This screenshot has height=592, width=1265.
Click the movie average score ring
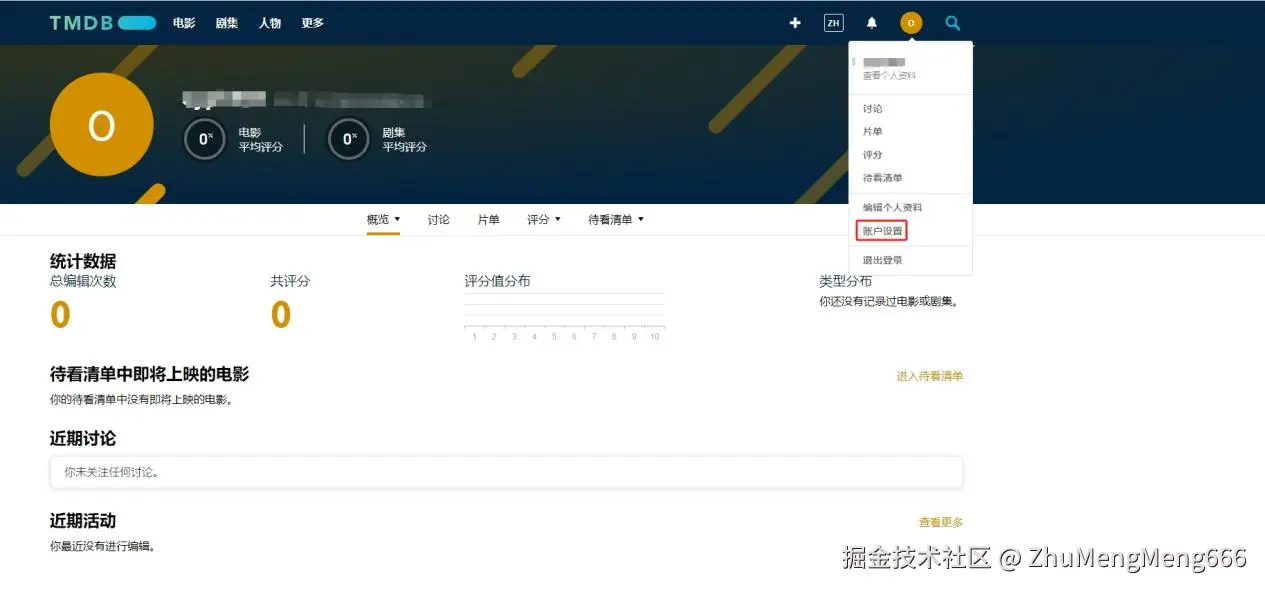[205, 139]
